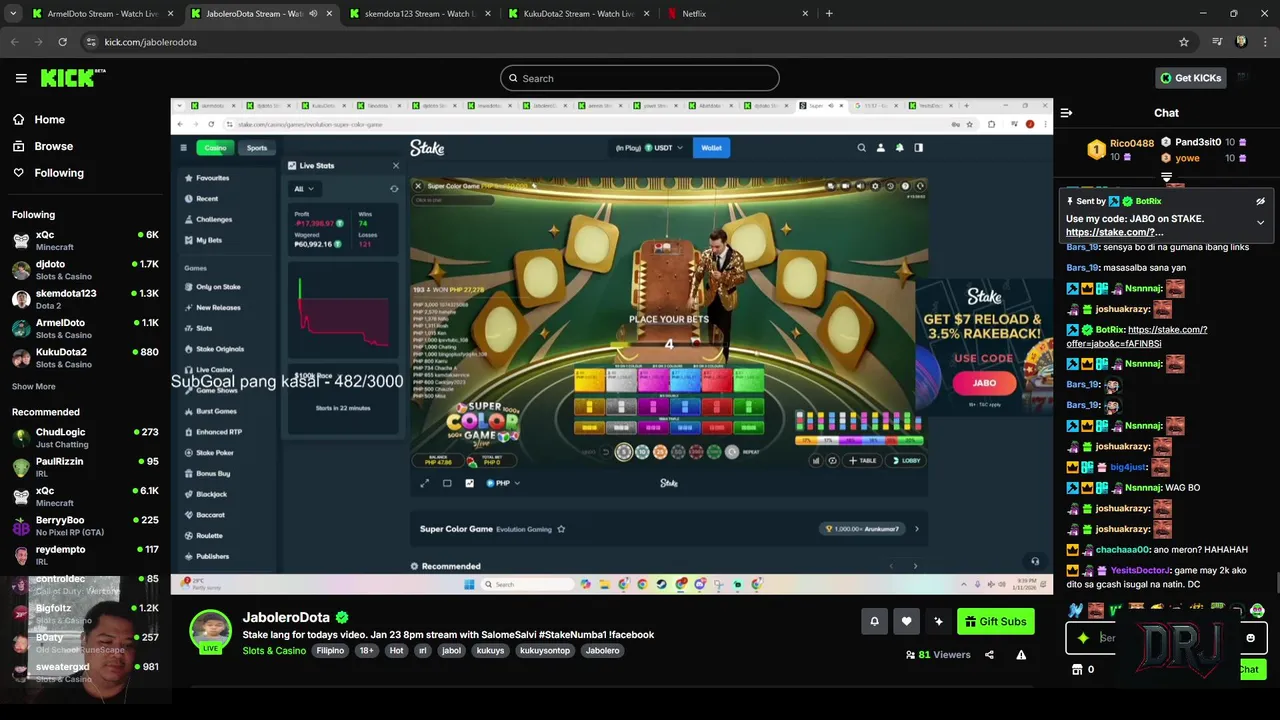Click Get KICKs button
The image size is (1280, 720).
tap(1190, 78)
